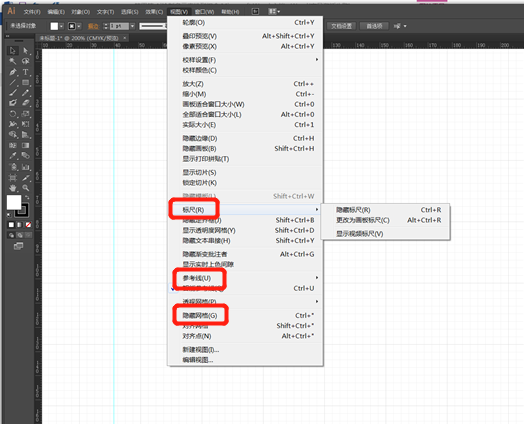Expand the 校样设置(F) submenu

click(245, 60)
